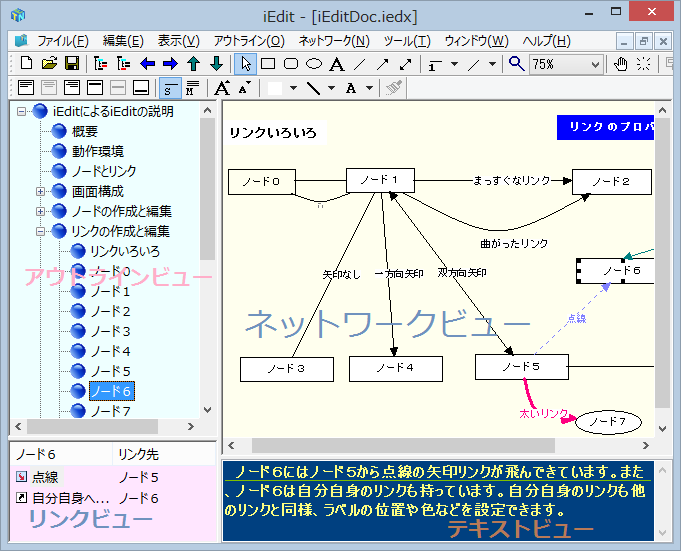Select ノード３ in the outline tree
This screenshot has width=681, height=551.
[x=110, y=331]
